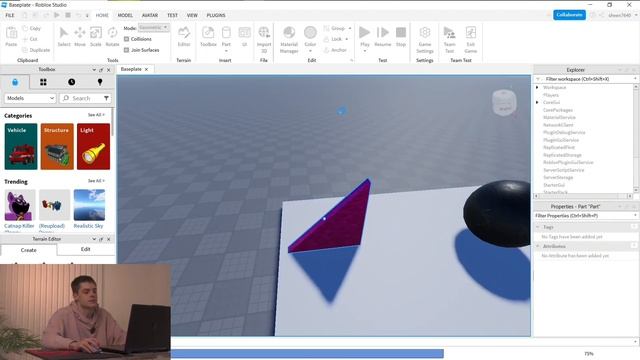Viewport: 640px width, 360px height.
Task: See all Trending items
Action: point(96,181)
